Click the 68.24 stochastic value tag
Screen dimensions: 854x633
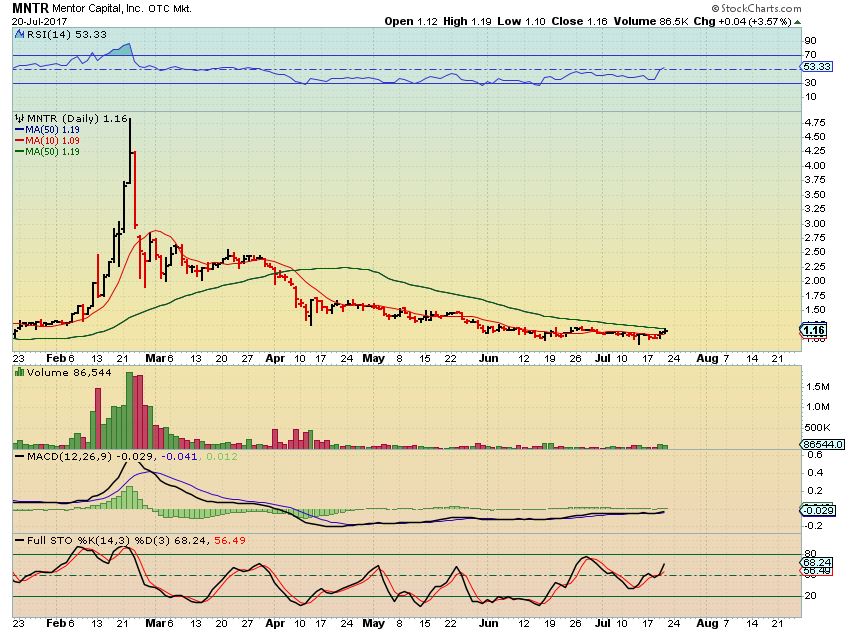(x=816, y=562)
